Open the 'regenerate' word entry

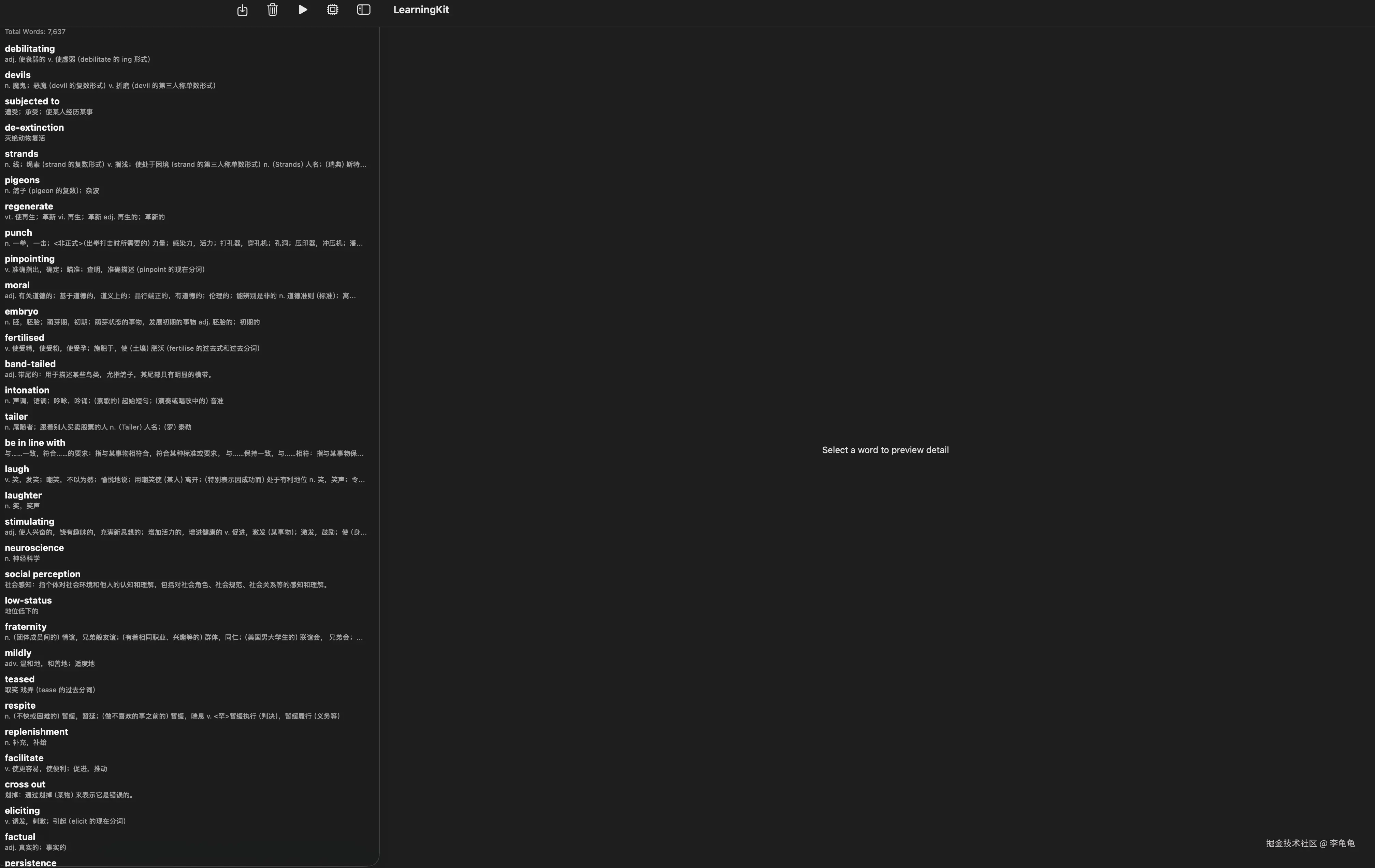29,207
